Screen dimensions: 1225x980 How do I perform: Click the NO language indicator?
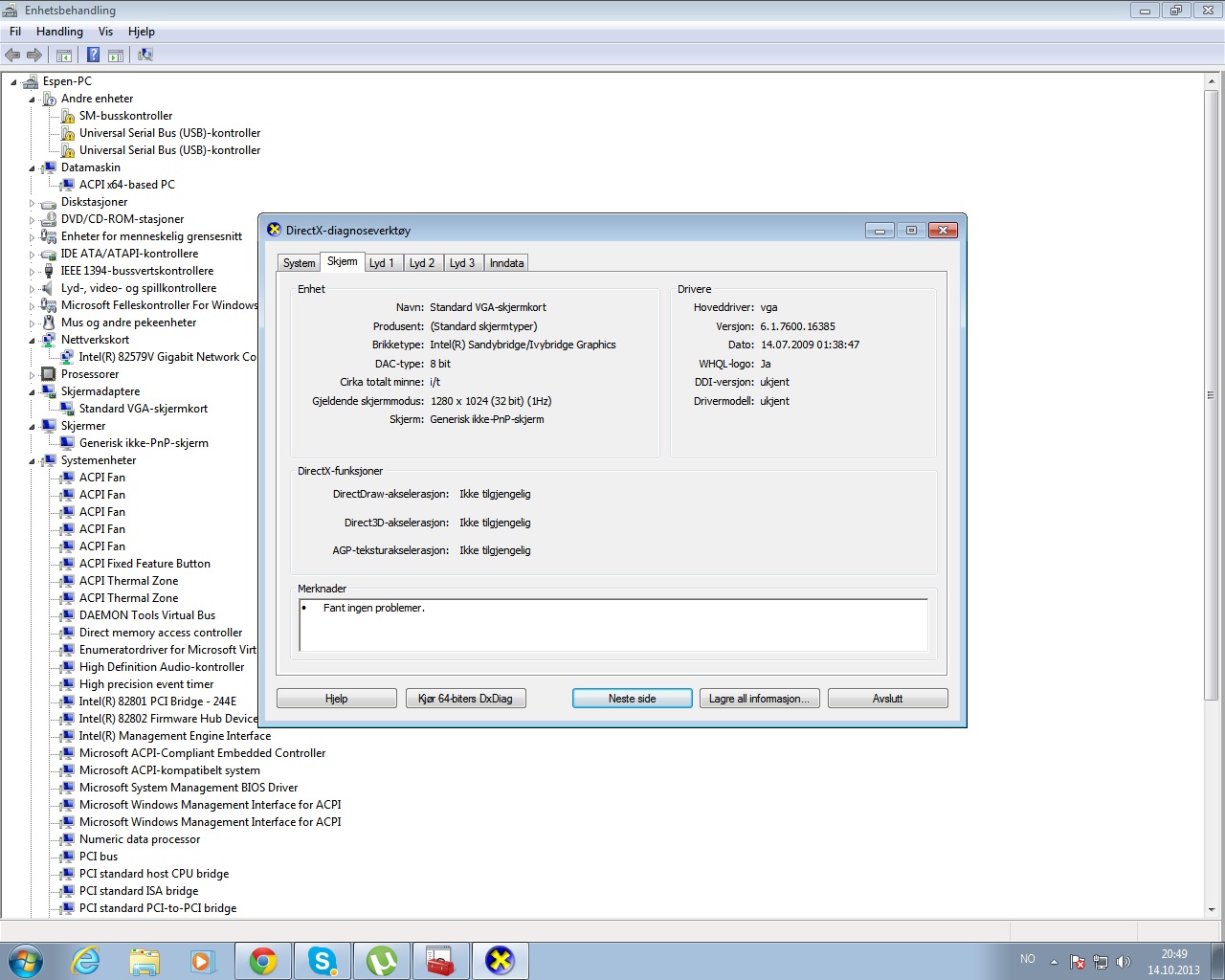point(1028,959)
